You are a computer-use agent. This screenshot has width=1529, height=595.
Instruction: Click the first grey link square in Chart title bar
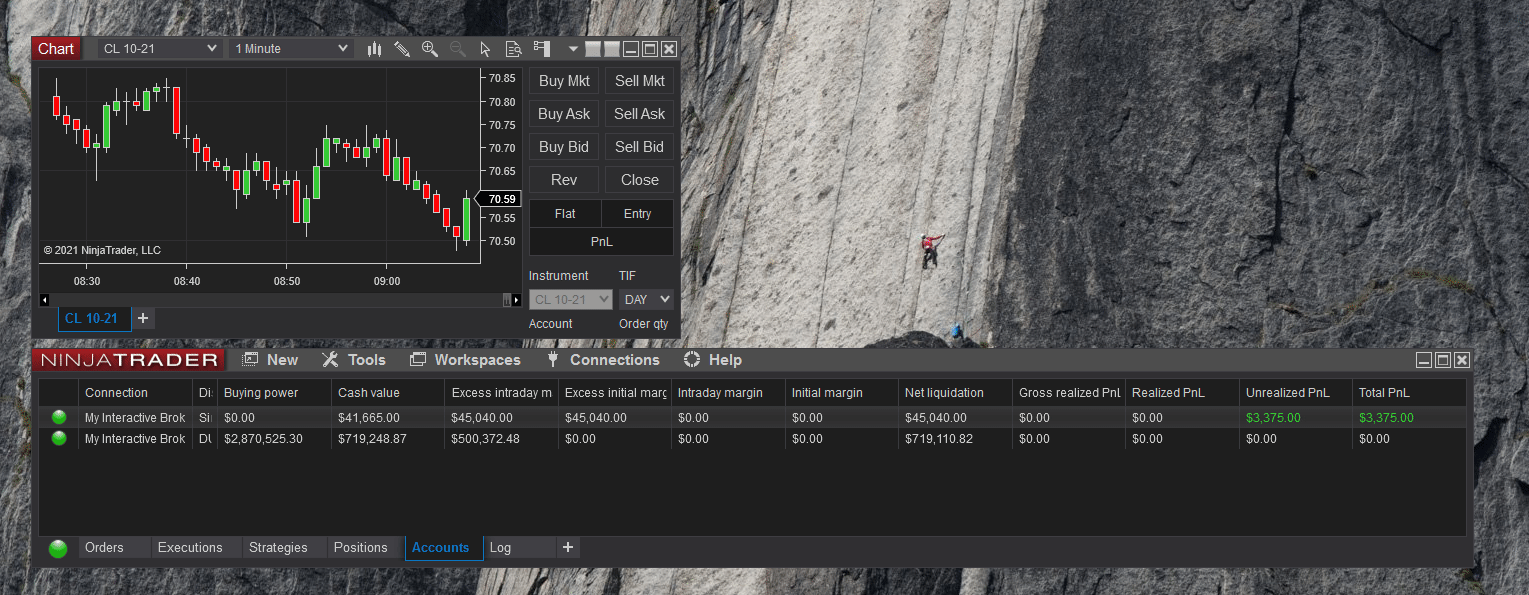tap(593, 49)
